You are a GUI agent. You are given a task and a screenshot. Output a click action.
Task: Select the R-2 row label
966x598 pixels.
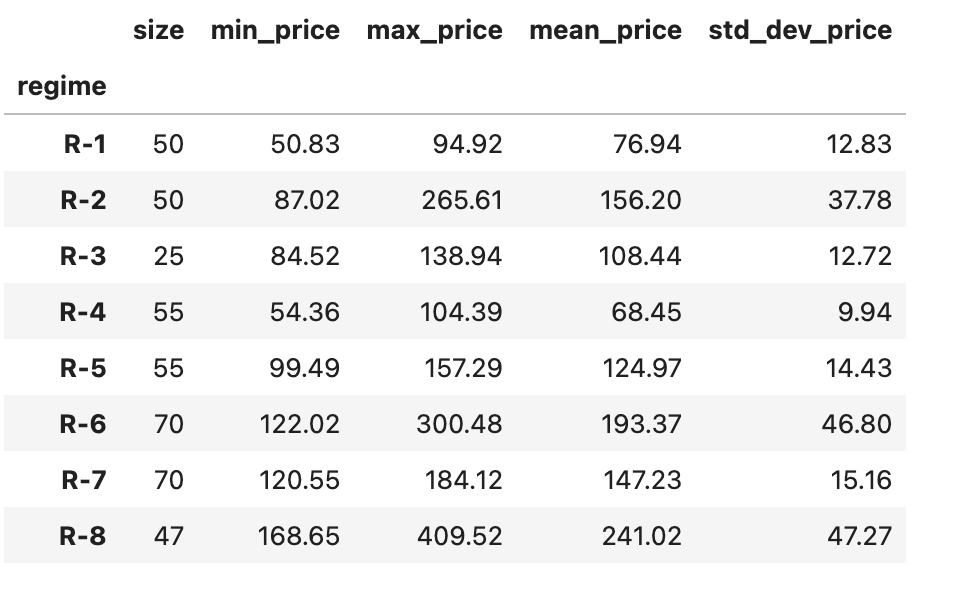[83, 200]
